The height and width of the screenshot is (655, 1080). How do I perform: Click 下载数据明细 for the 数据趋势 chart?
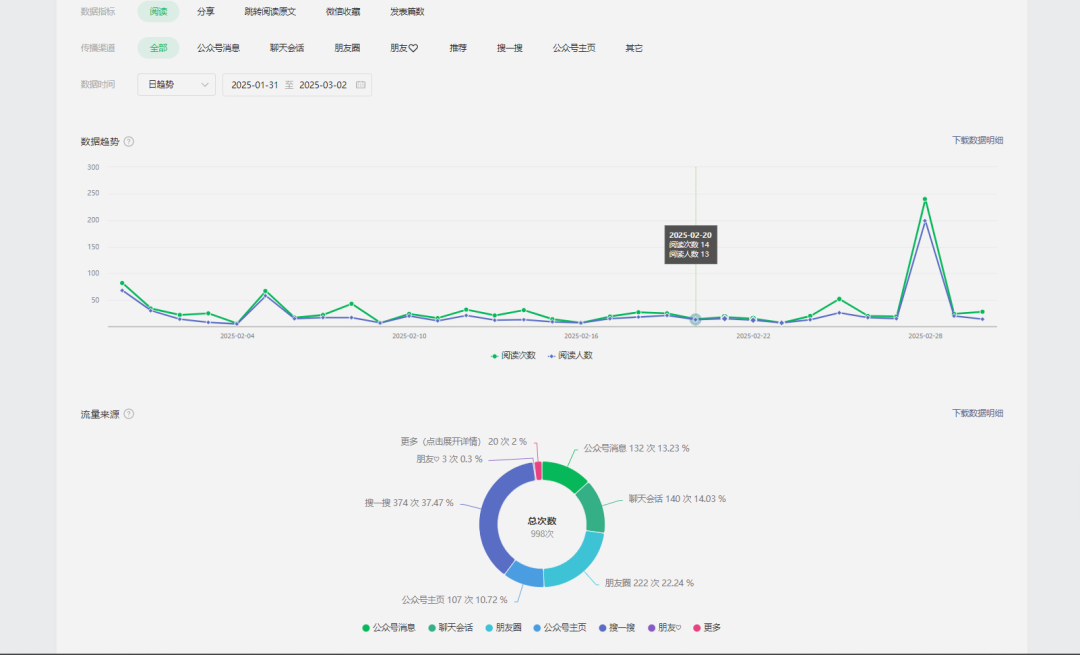(977, 141)
